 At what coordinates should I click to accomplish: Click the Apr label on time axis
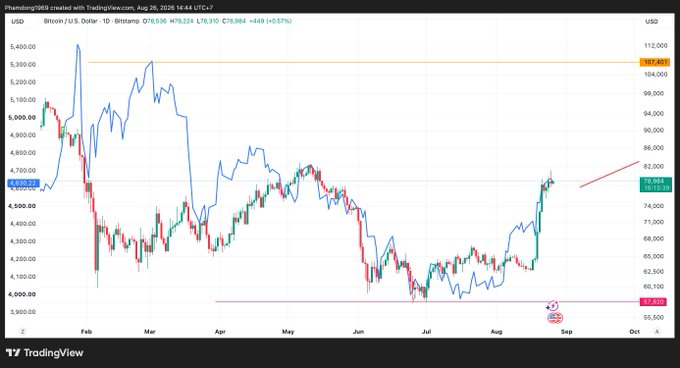coord(220,332)
